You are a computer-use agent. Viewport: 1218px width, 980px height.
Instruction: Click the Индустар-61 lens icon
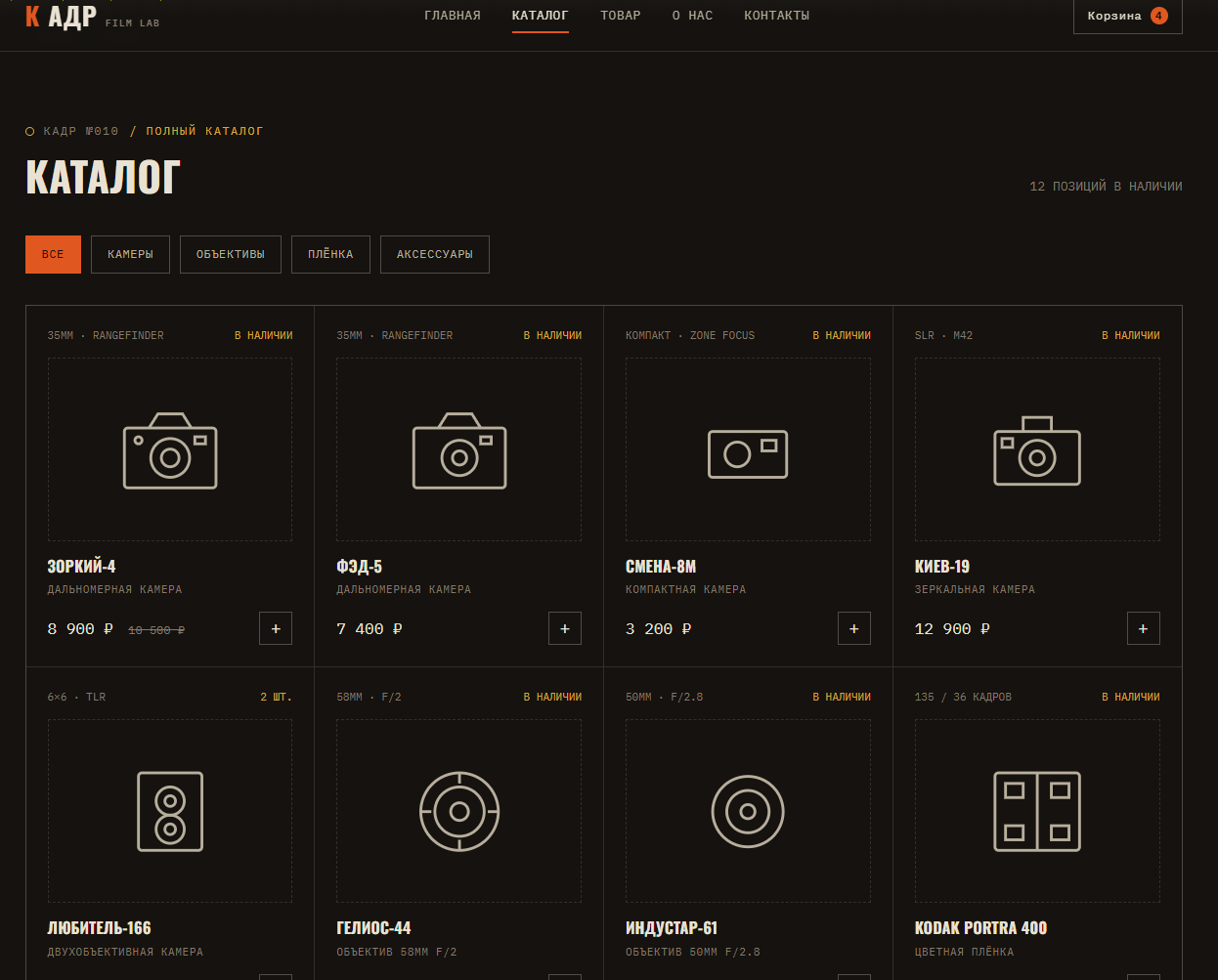748,812
